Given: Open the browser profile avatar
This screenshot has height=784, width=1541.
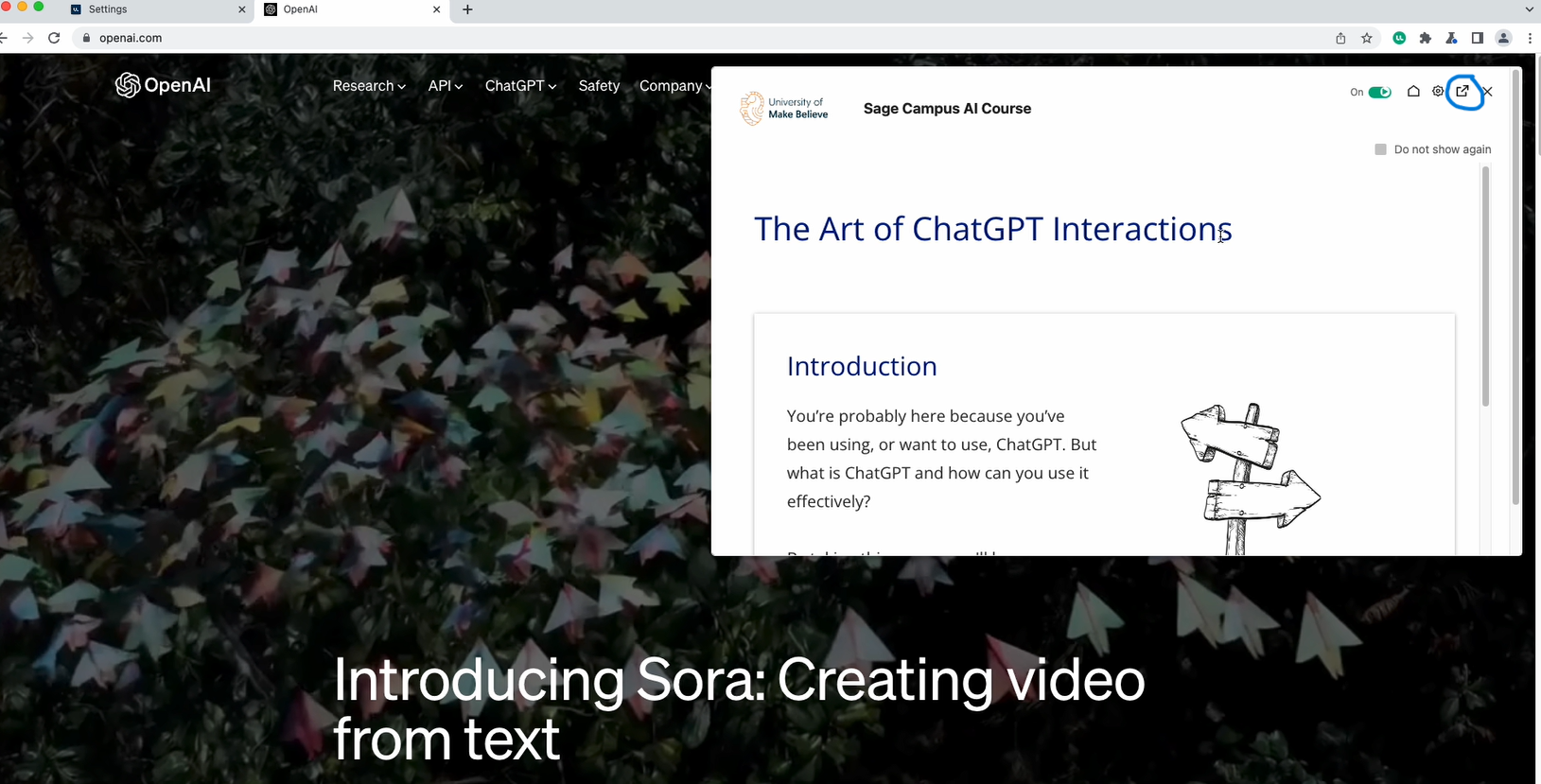Looking at the screenshot, I should (1503, 38).
